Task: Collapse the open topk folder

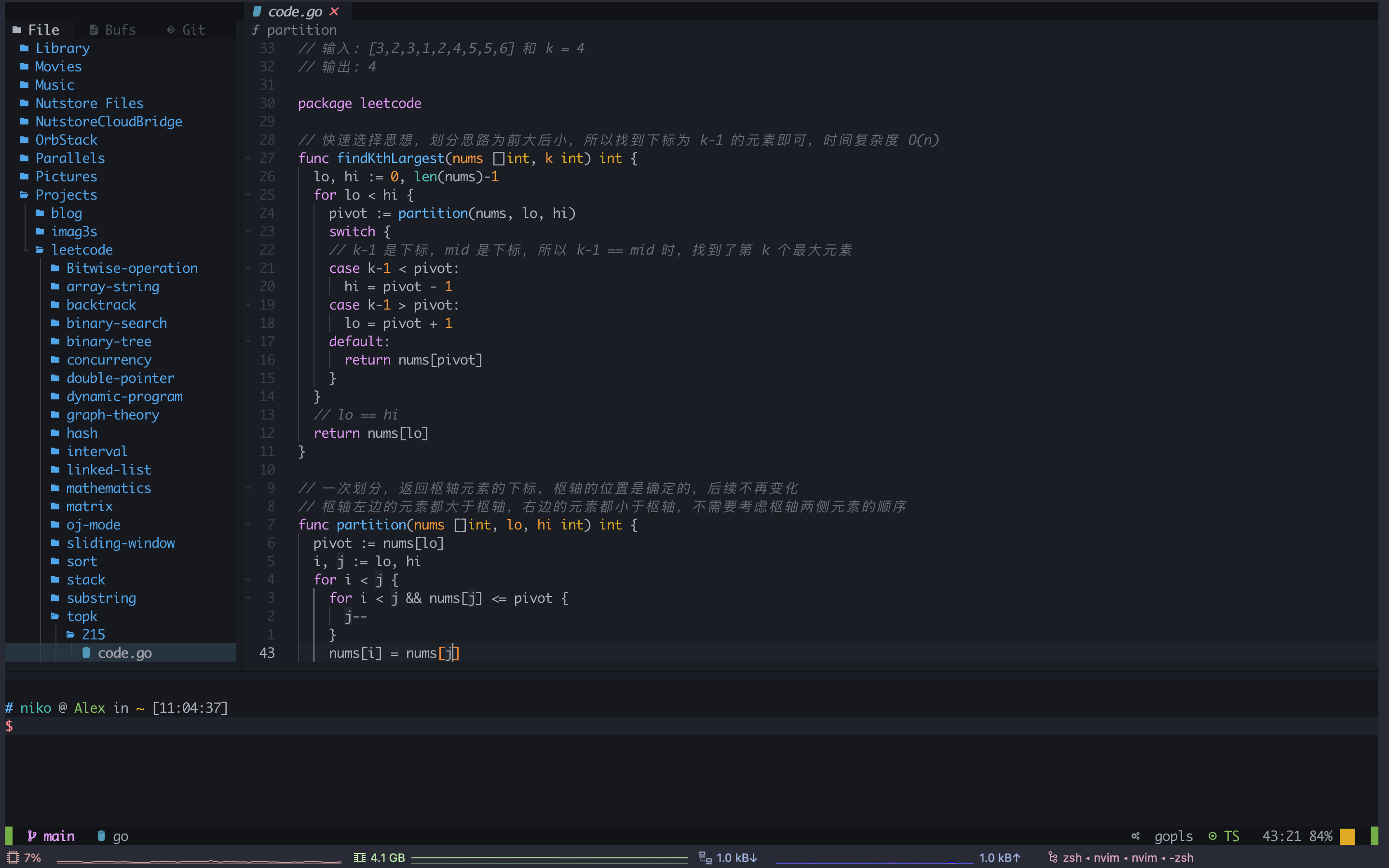Action: [x=82, y=617]
